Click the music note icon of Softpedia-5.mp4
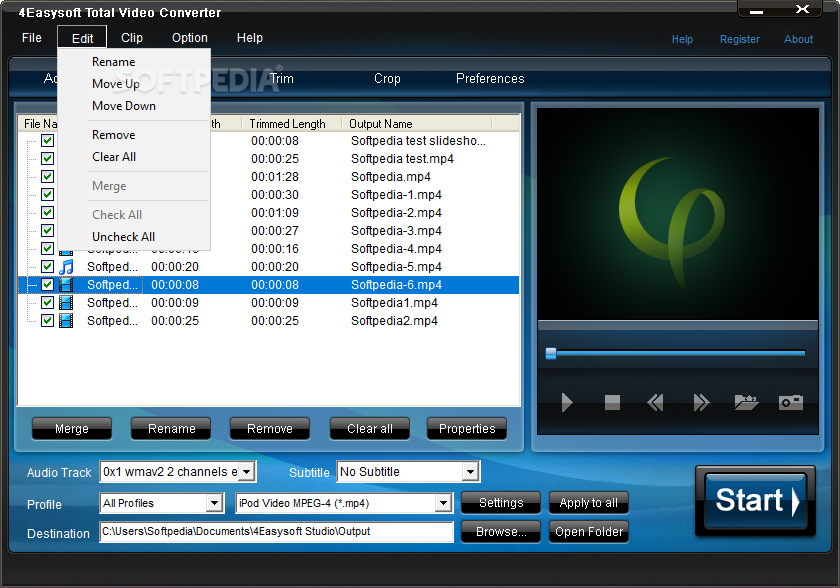Viewport: 840px width, 588px height. click(x=66, y=267)
